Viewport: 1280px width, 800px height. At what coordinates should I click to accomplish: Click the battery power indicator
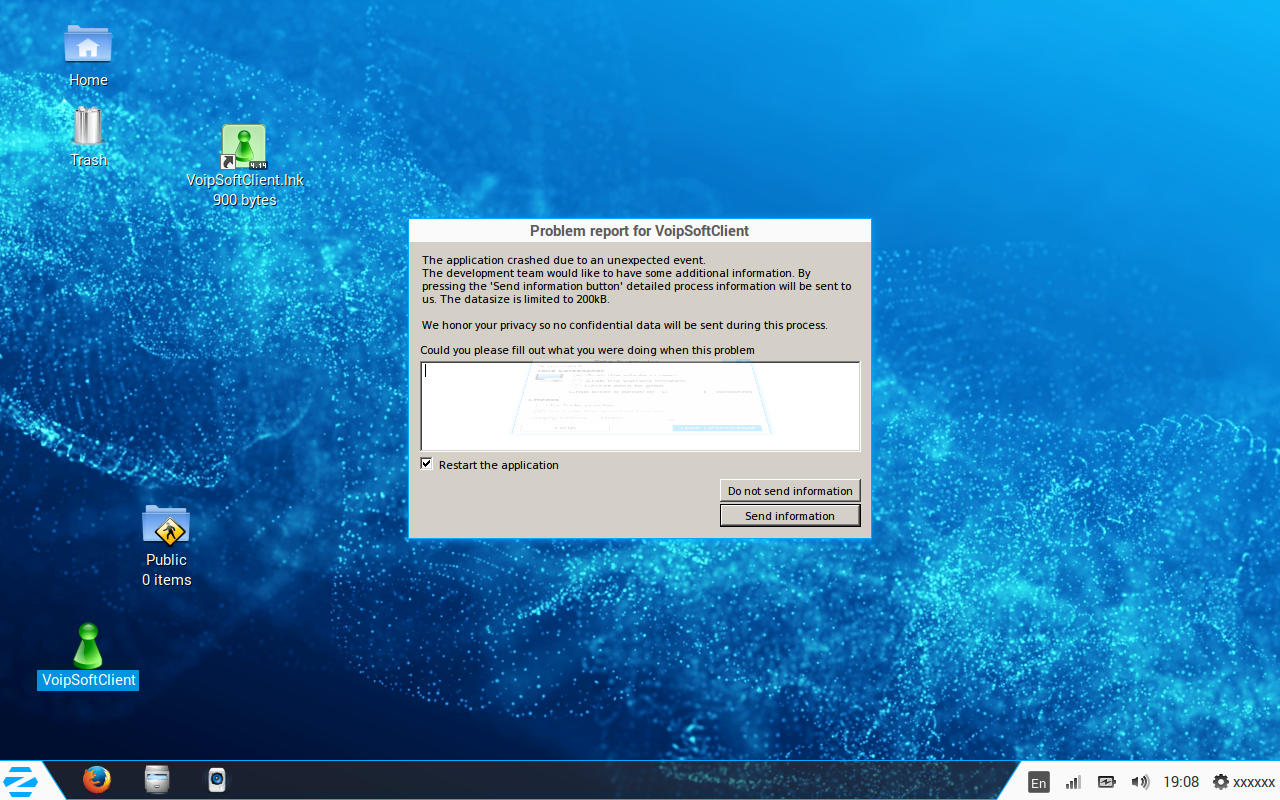pos(1106,782)
